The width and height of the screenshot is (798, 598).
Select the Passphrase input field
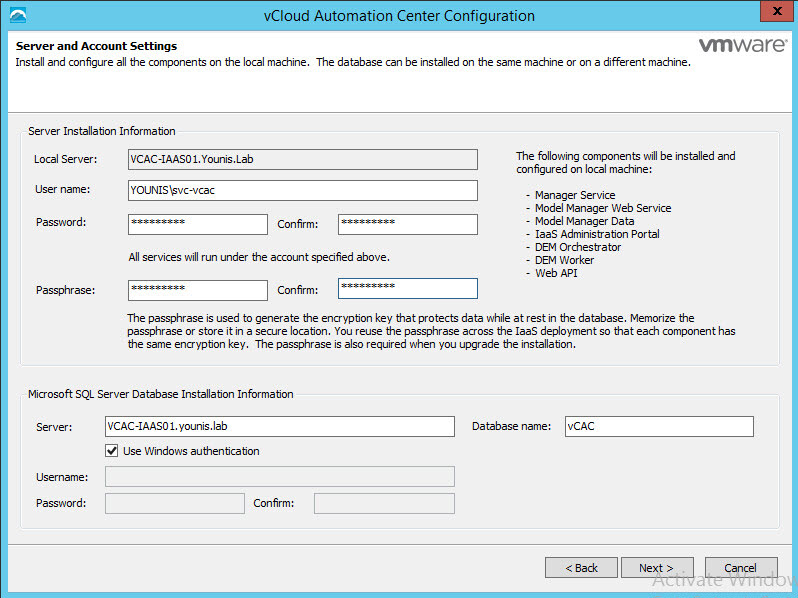pyautogui.click(x=197, y=289)
